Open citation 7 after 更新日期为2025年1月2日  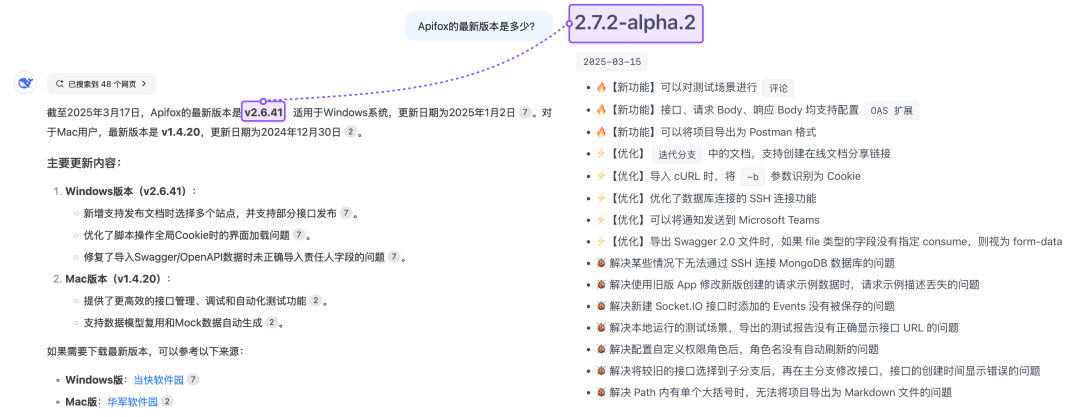[525, 111]
